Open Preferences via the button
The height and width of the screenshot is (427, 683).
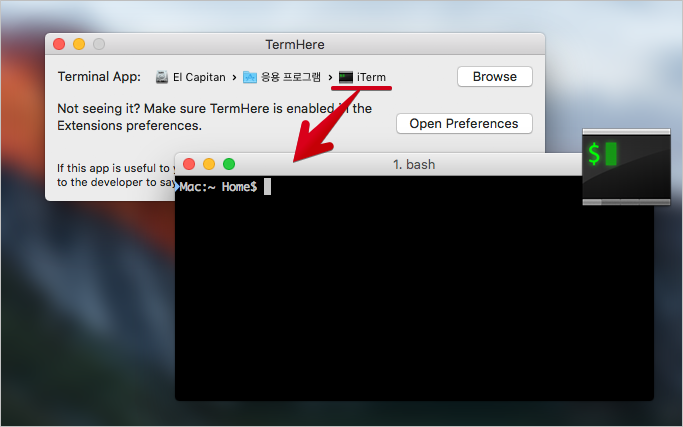(x=464, y=123)
